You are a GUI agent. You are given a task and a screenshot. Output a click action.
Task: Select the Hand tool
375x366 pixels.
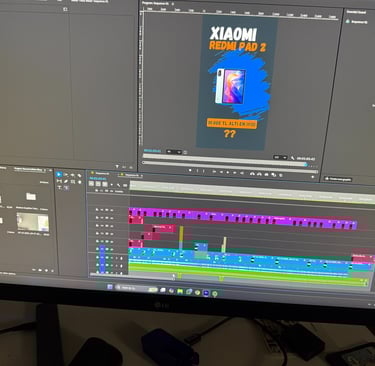[80, 182]
